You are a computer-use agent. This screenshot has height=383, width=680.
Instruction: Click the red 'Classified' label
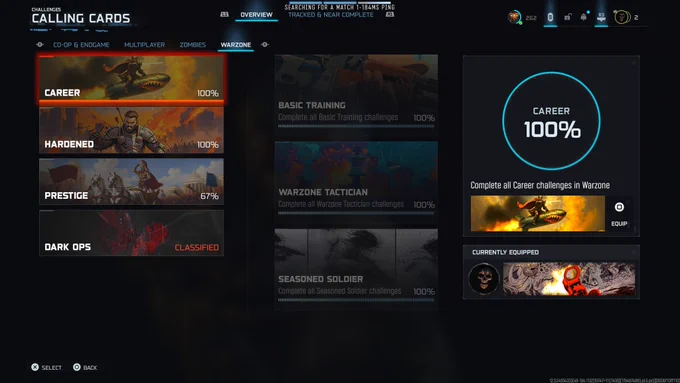click(197, 248)
